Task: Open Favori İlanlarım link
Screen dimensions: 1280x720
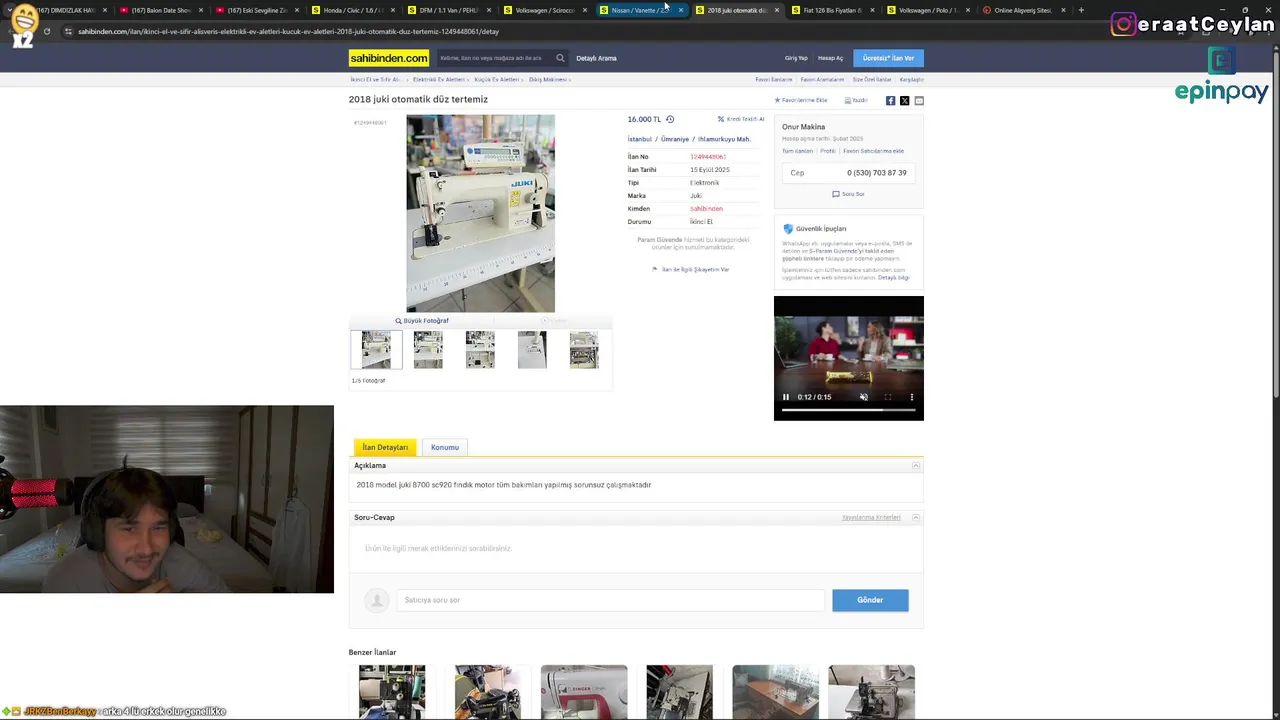Action: tap(774, 79)
